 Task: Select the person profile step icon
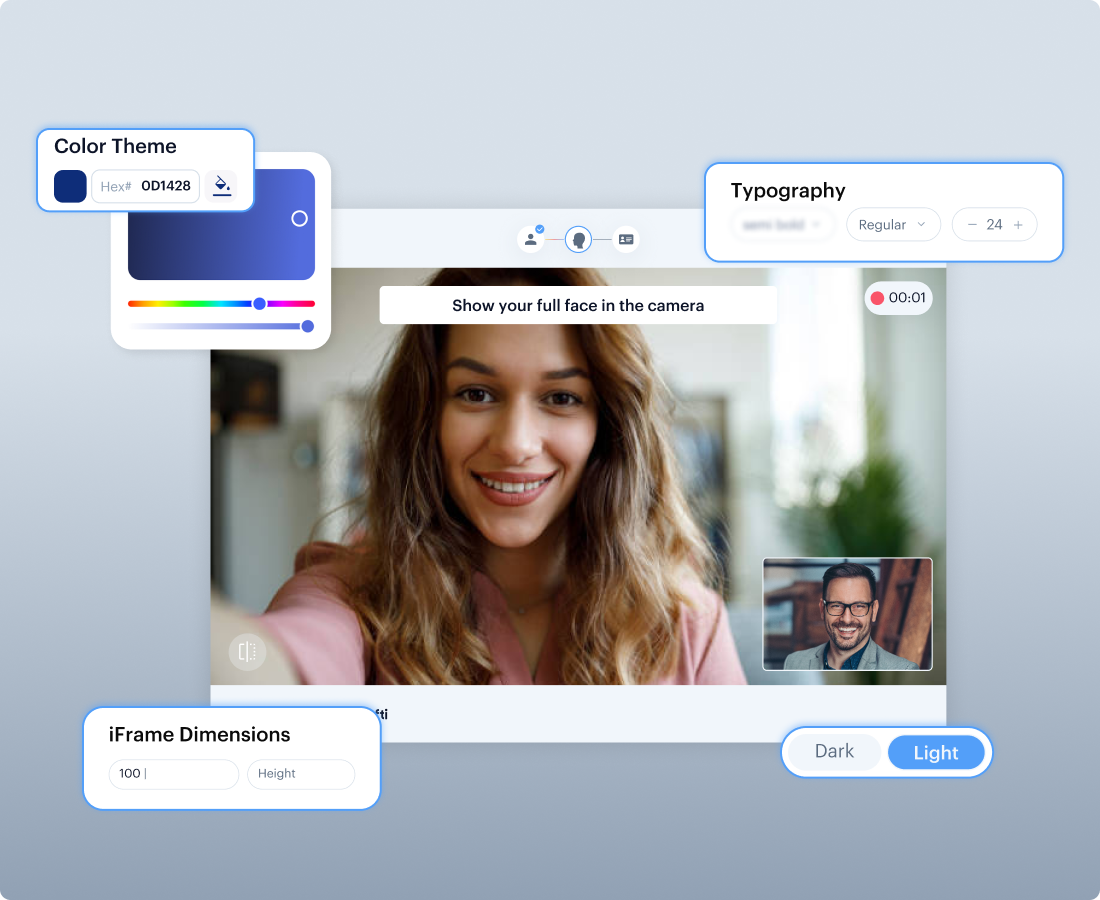tap(530, 240)
